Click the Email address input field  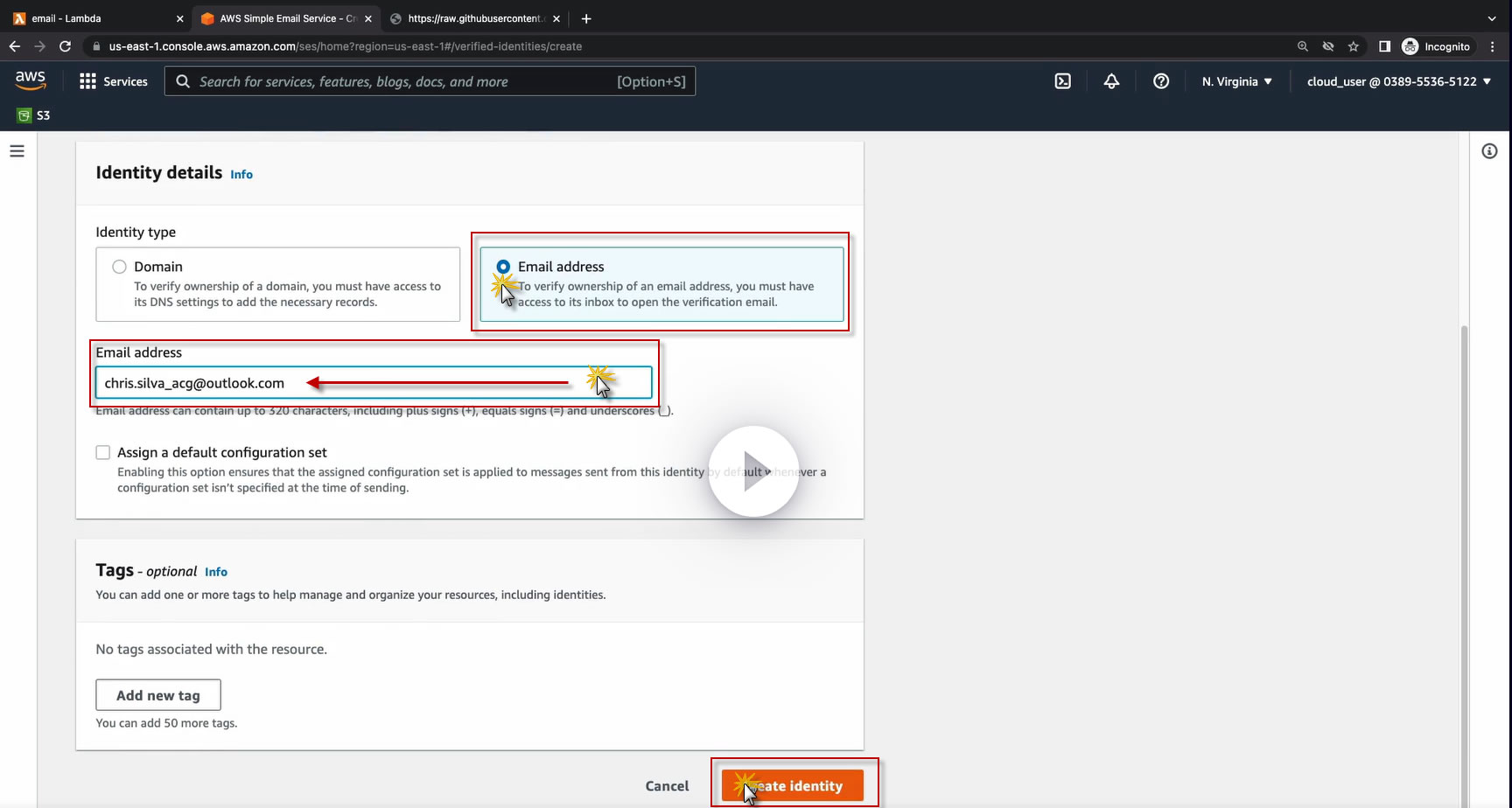(x=374, y=383)
